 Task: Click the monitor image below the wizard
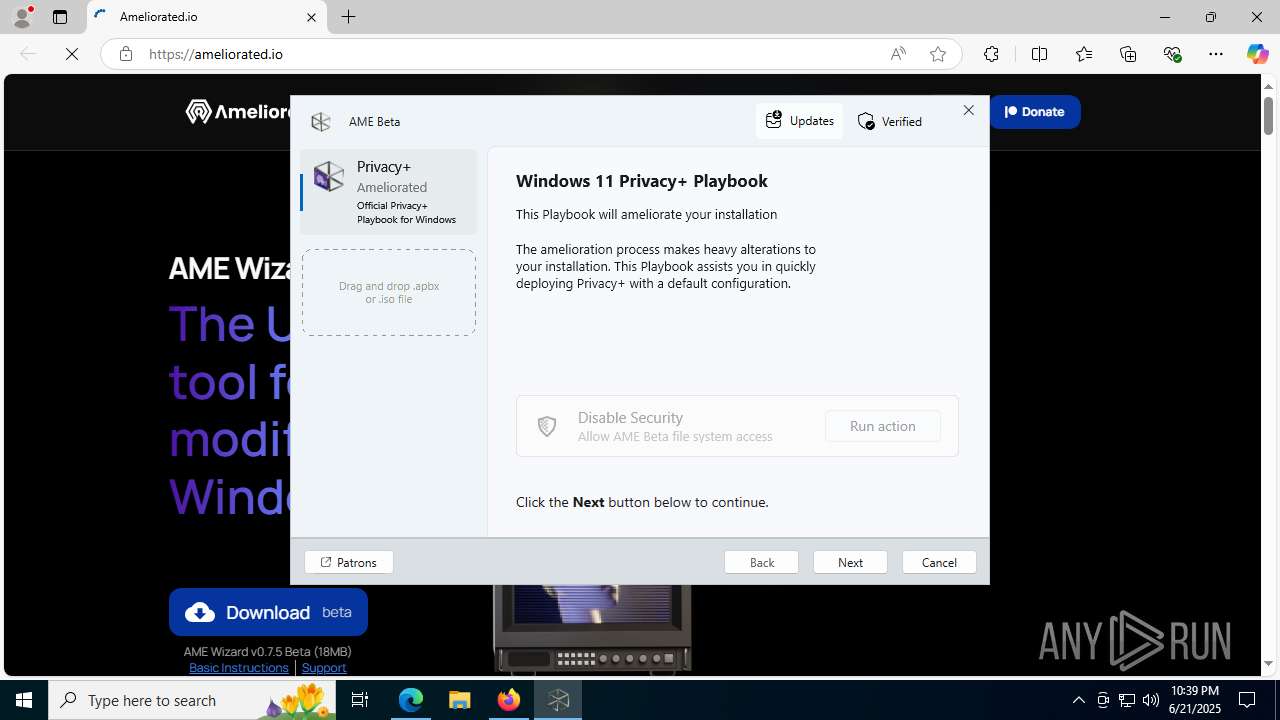[592, 629]
